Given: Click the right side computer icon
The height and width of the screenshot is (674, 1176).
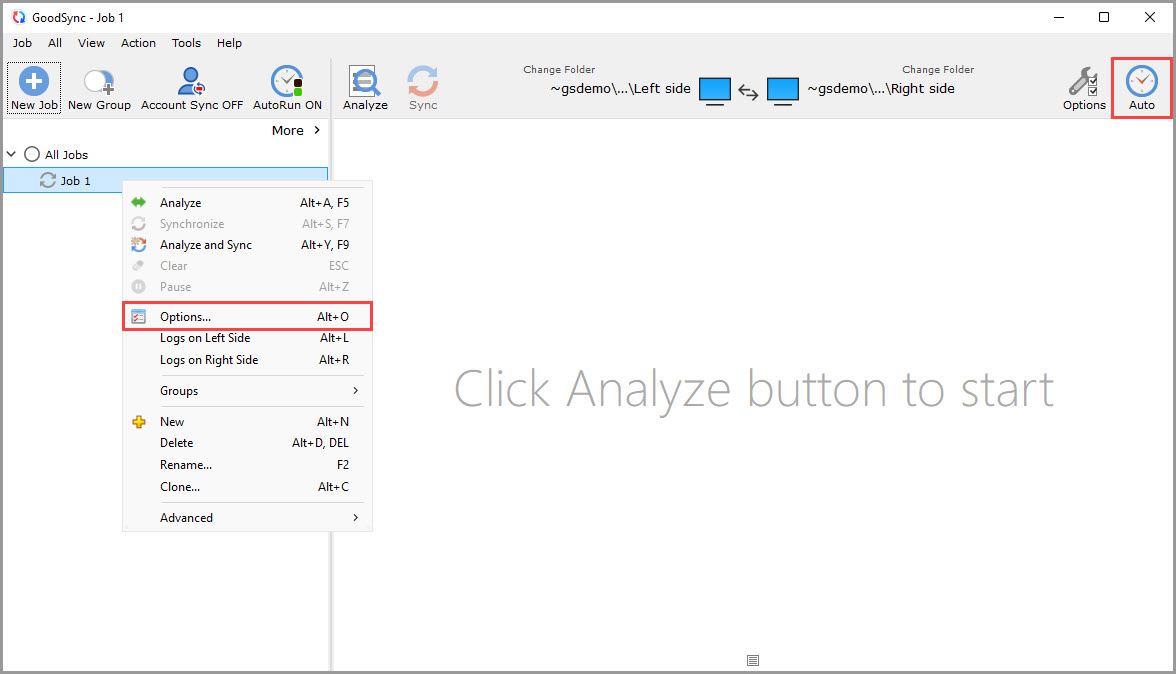Looking at the screenshot, I should click(x=783, y=90).
